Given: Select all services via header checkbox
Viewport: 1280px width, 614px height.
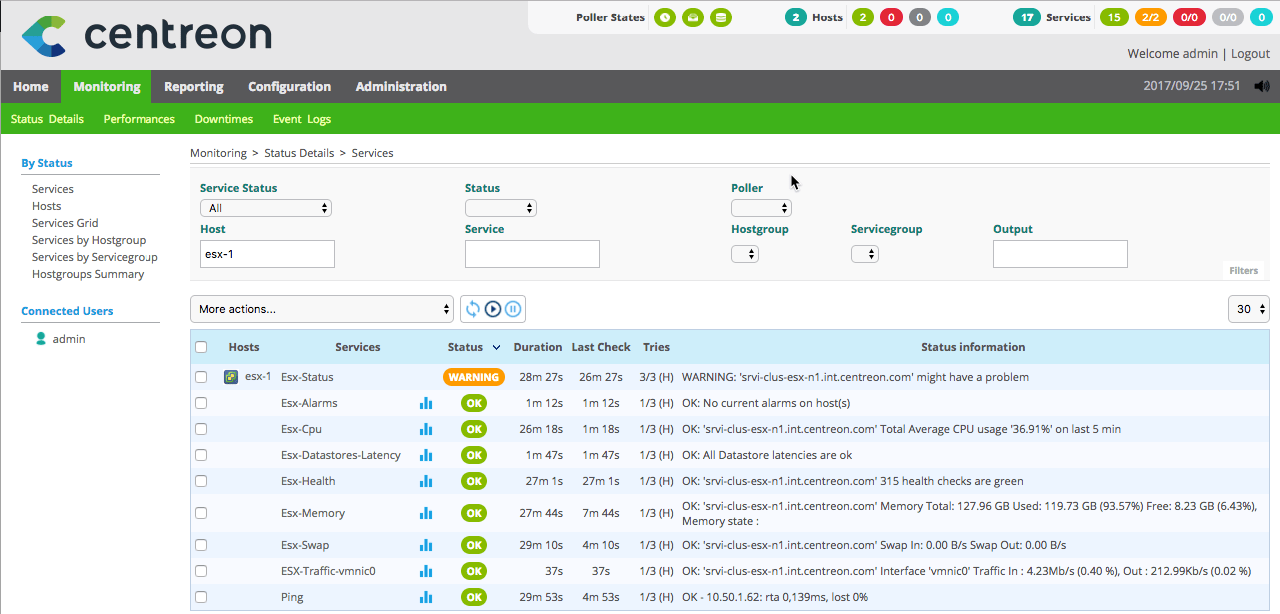Looking at the screenshot, I should (201, 346).
